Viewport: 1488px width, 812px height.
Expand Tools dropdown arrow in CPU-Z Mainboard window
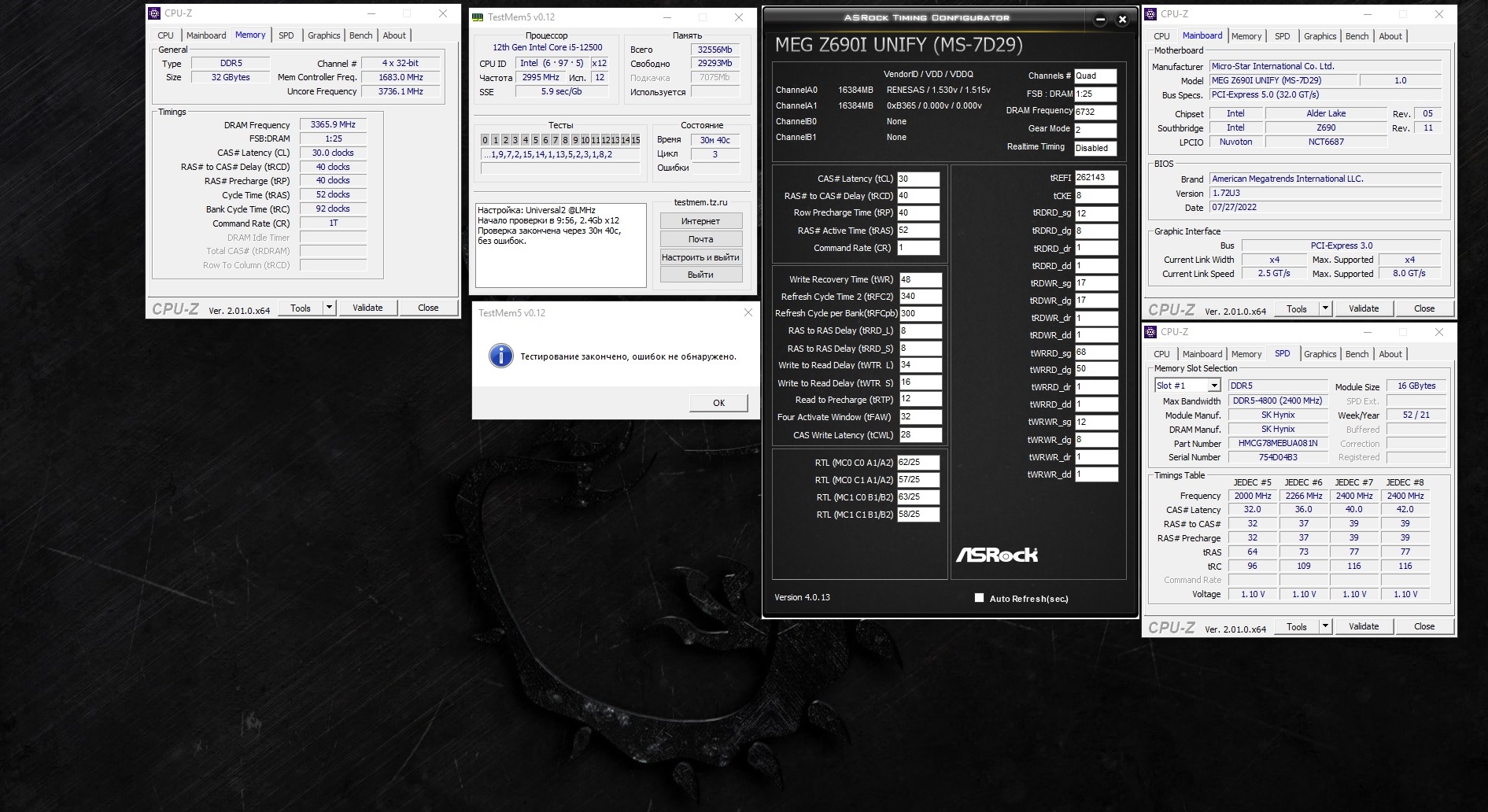pyautogui.click(x=1325, y=308)
